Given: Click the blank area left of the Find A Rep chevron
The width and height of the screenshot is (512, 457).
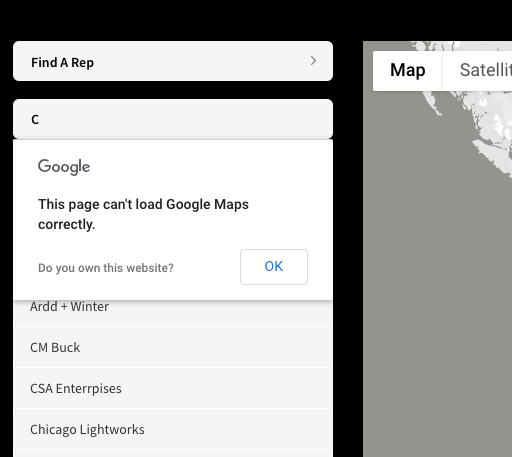Looking at the screenshot, I should 200,61.
